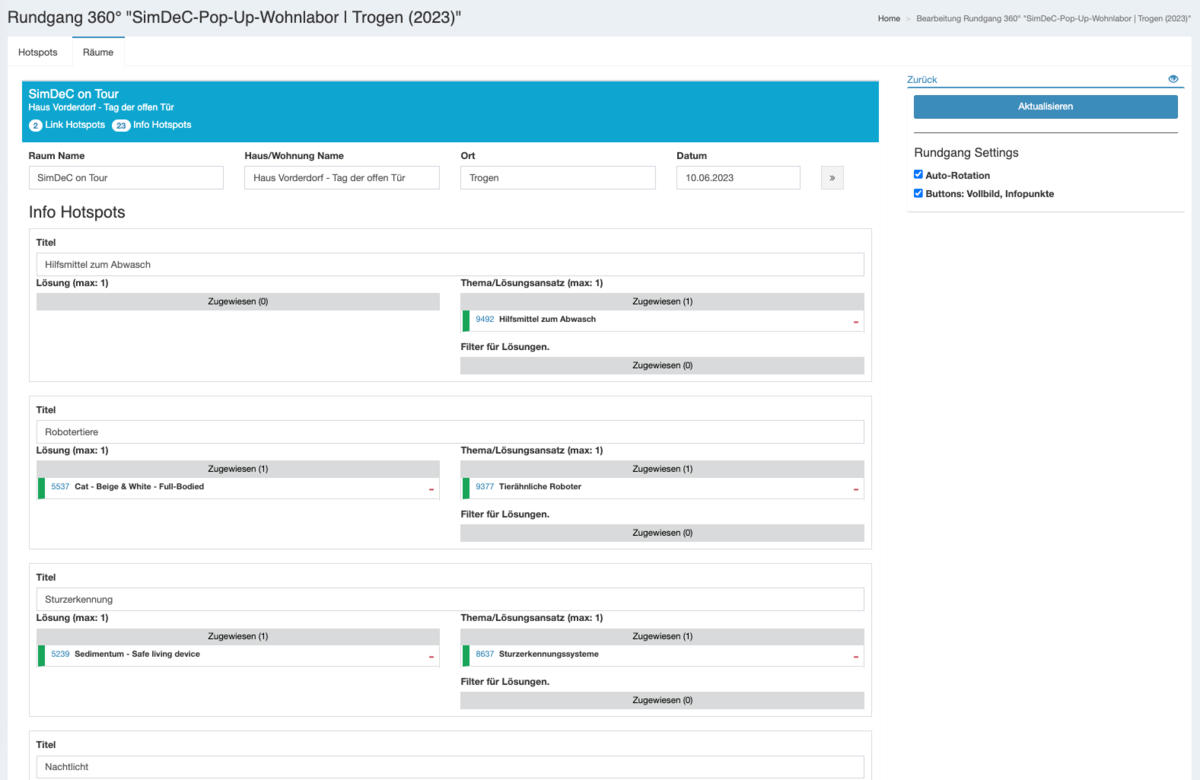Remove Sedimentum - Safe living device via minus
The image size is (1200, 780).
point(432,657)
